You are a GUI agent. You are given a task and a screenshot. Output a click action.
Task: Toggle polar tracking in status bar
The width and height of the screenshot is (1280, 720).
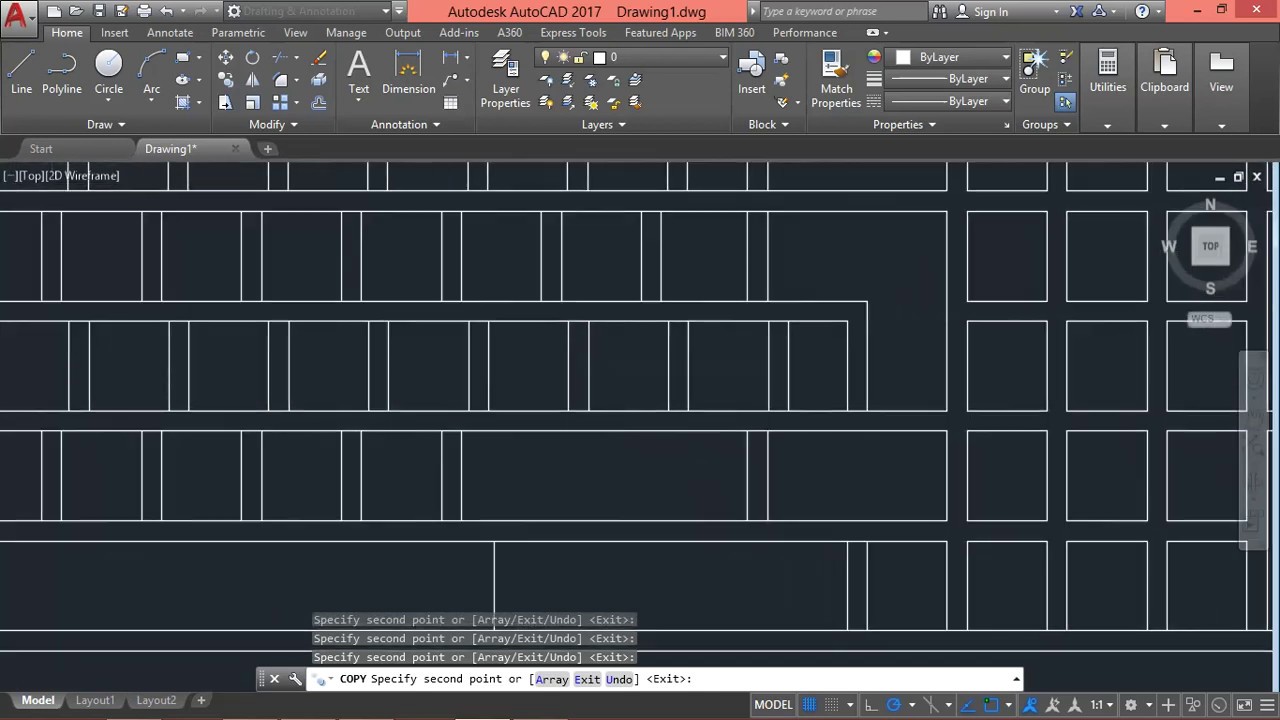[x=894, y=705]
